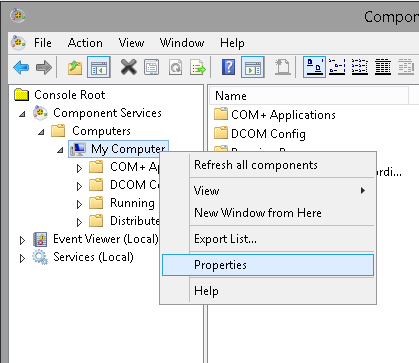Choose Refresh all components from context menu
The width and height of the screenshot is (419, 363).
(268, 165)
